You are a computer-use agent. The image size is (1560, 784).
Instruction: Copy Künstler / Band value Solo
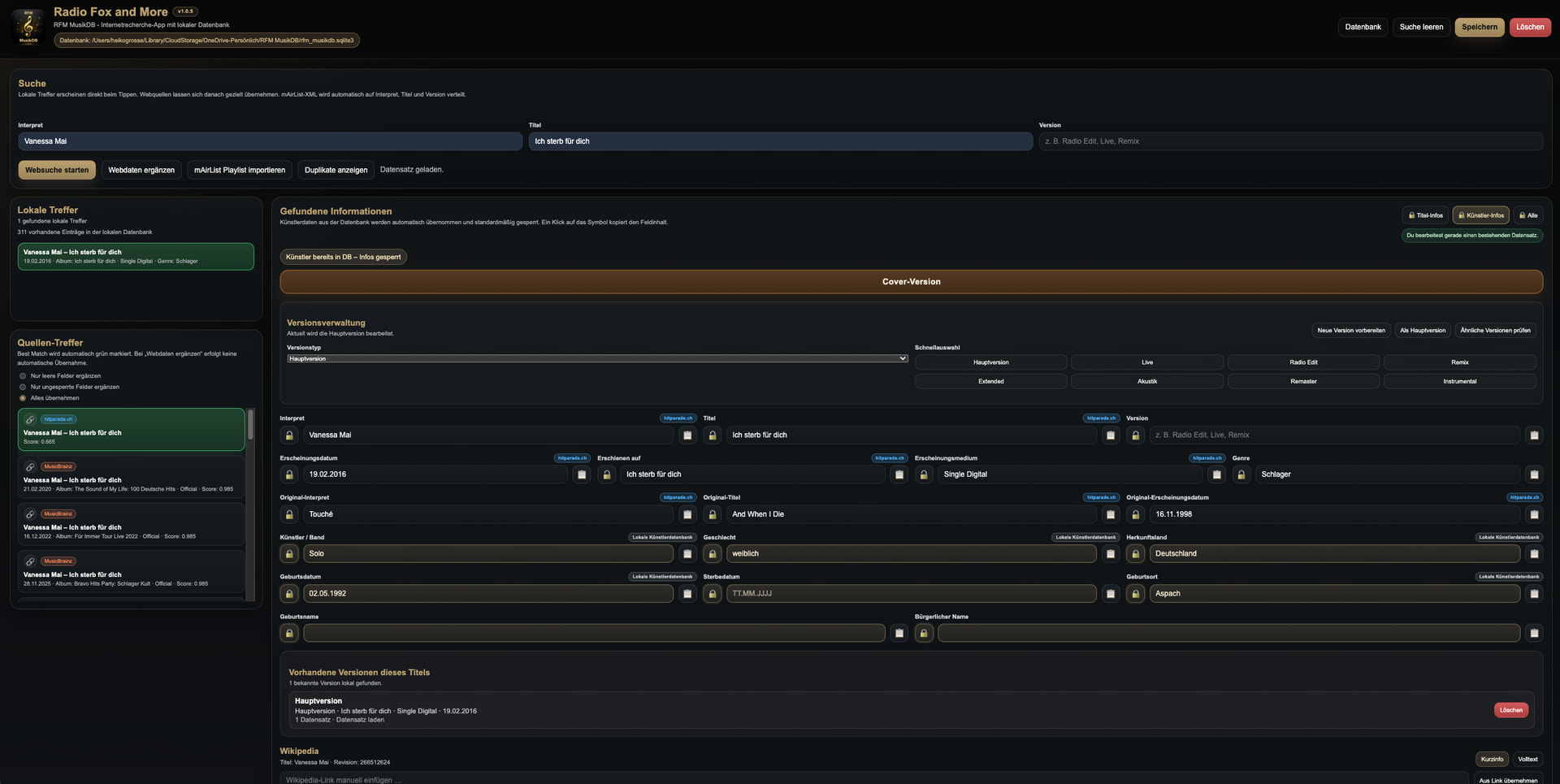coord(687,554)
